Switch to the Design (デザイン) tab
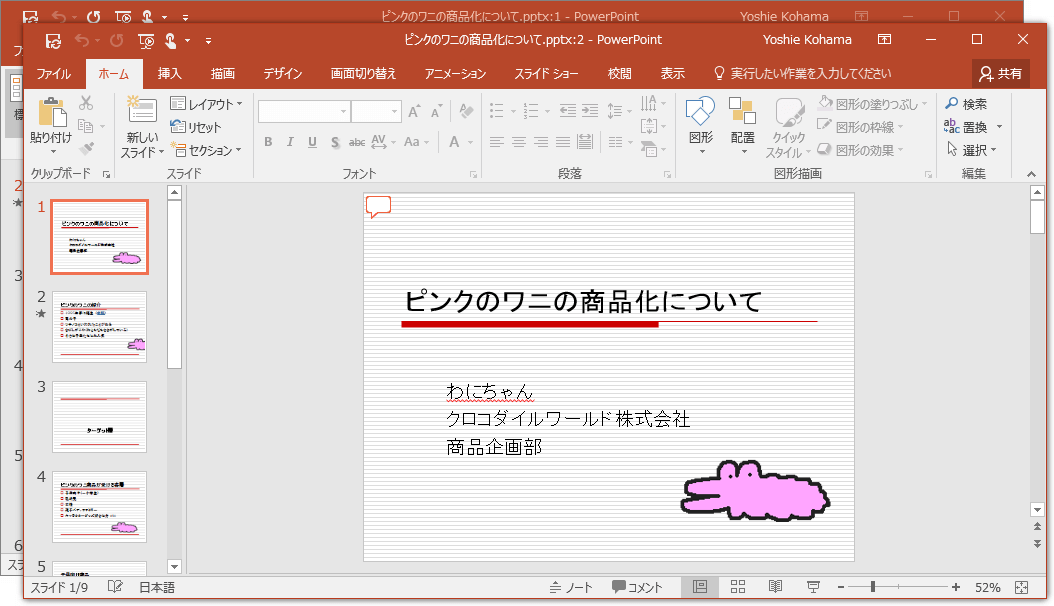The height and width of the screenshot is (606, 1054). click(283, 73)
